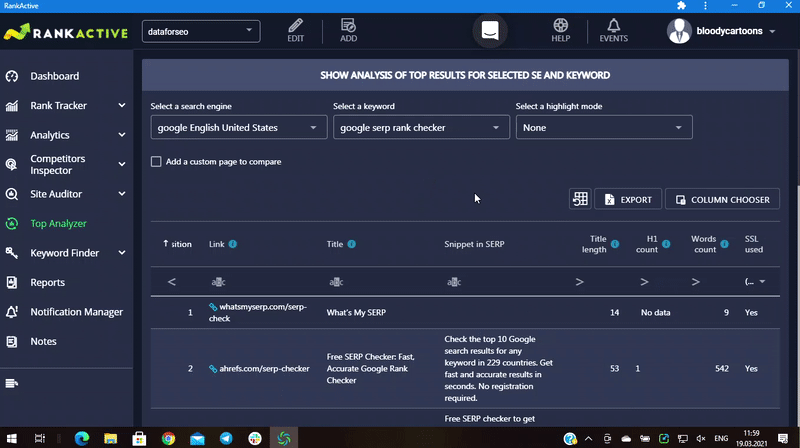Open the Dashboard sidebar icon
Image resolution: width=800 pixels, height=448 pixels.
[12, 76]
